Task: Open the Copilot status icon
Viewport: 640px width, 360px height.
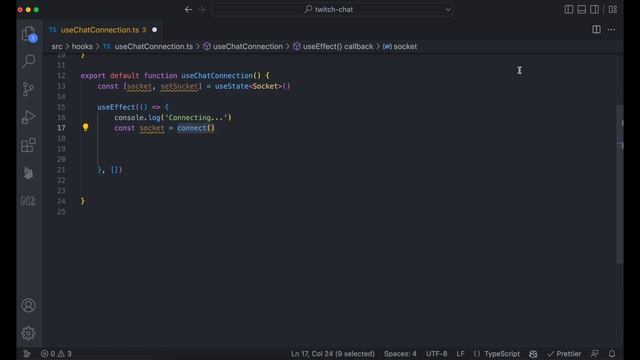Action: (x=533, y=354)
